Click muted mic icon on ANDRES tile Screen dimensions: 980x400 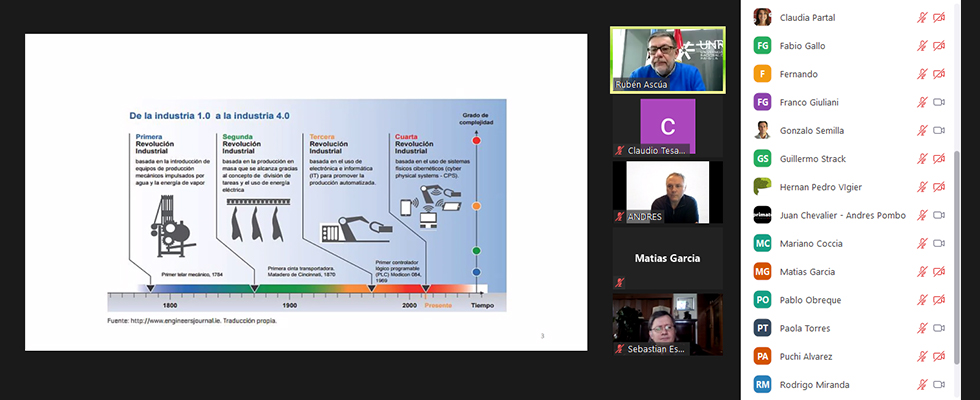coord(620,216)
